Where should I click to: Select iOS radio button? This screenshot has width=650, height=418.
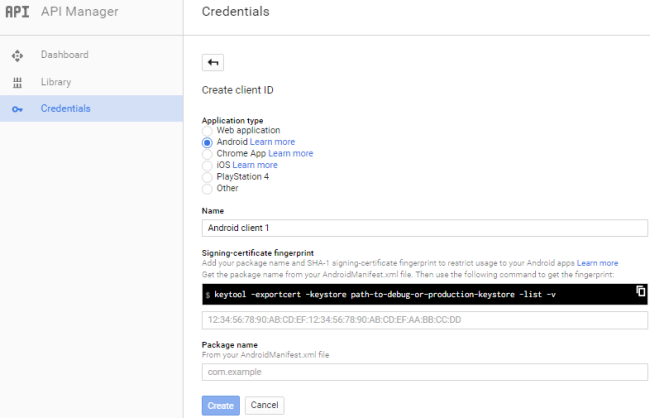pyautogui.click(x=207, y=165)
